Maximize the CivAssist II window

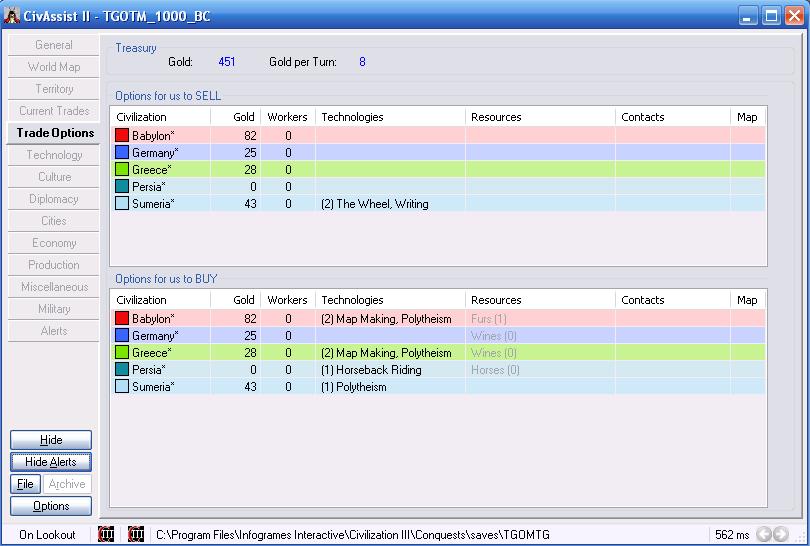[771, 15]
